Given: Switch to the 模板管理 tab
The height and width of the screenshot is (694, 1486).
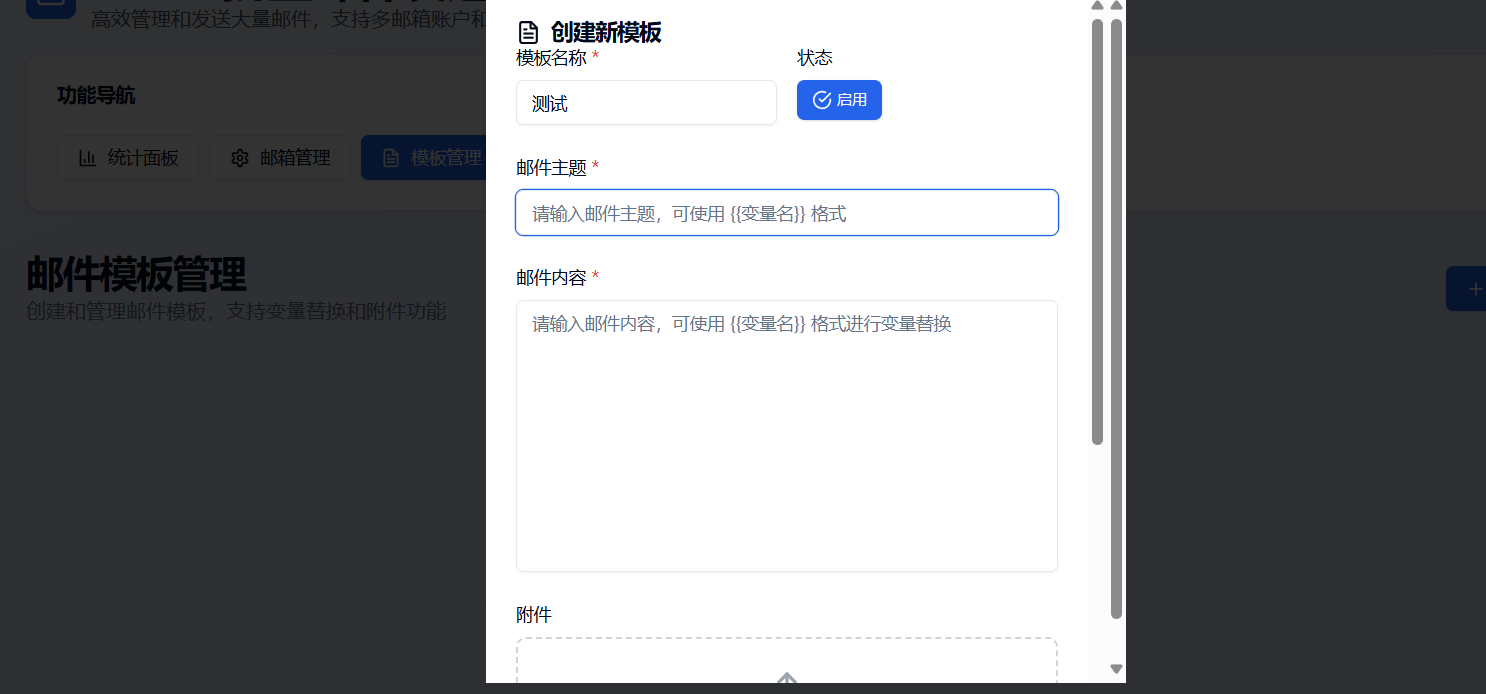Looking at the screenshot, I should (424, 158).
